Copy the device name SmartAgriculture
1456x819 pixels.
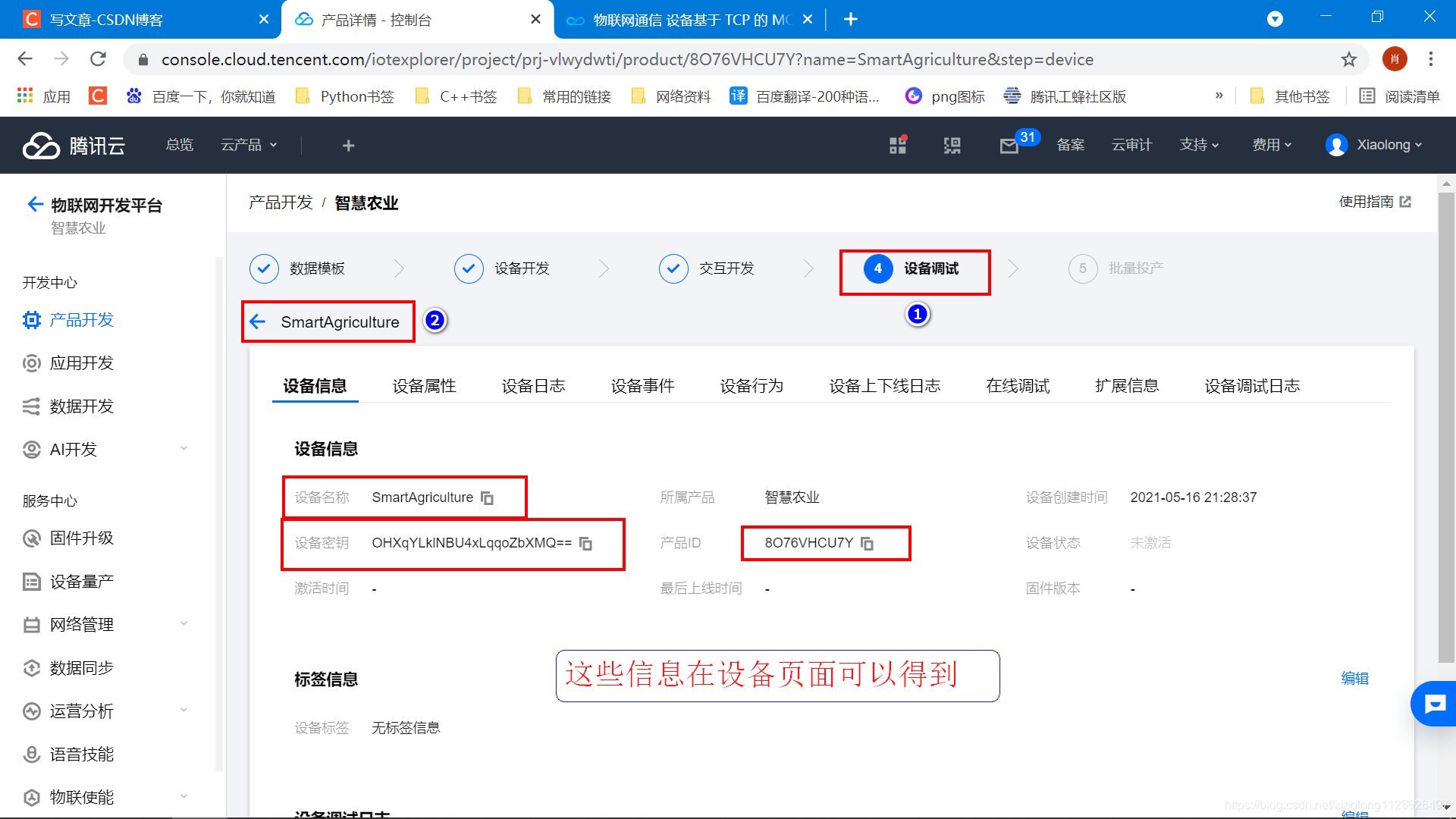point(488,498)
